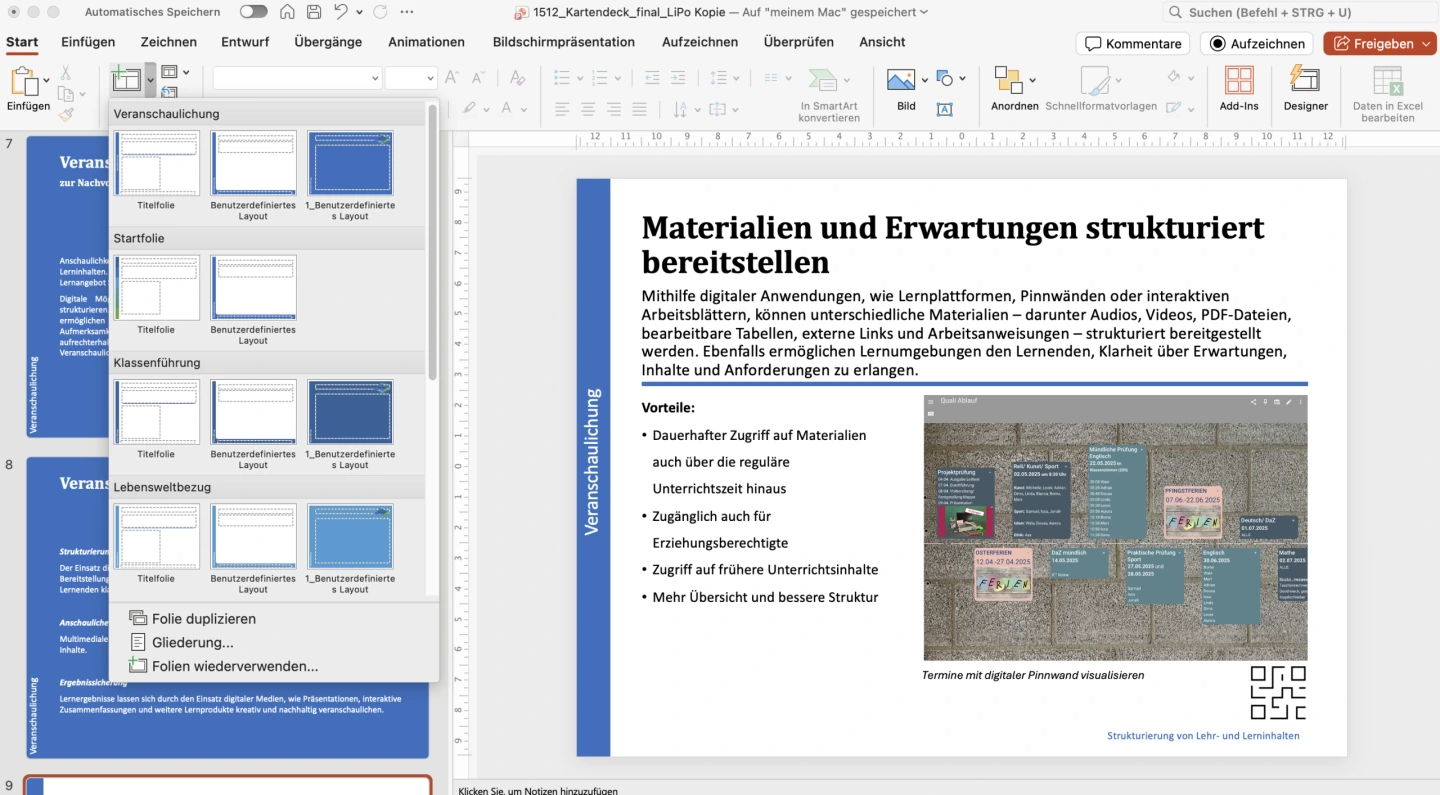Image resolution: width=1440 pixels, height=795 pixels.
Task: Switch to the Übergänge tab
Action: (x=328, y=42)
